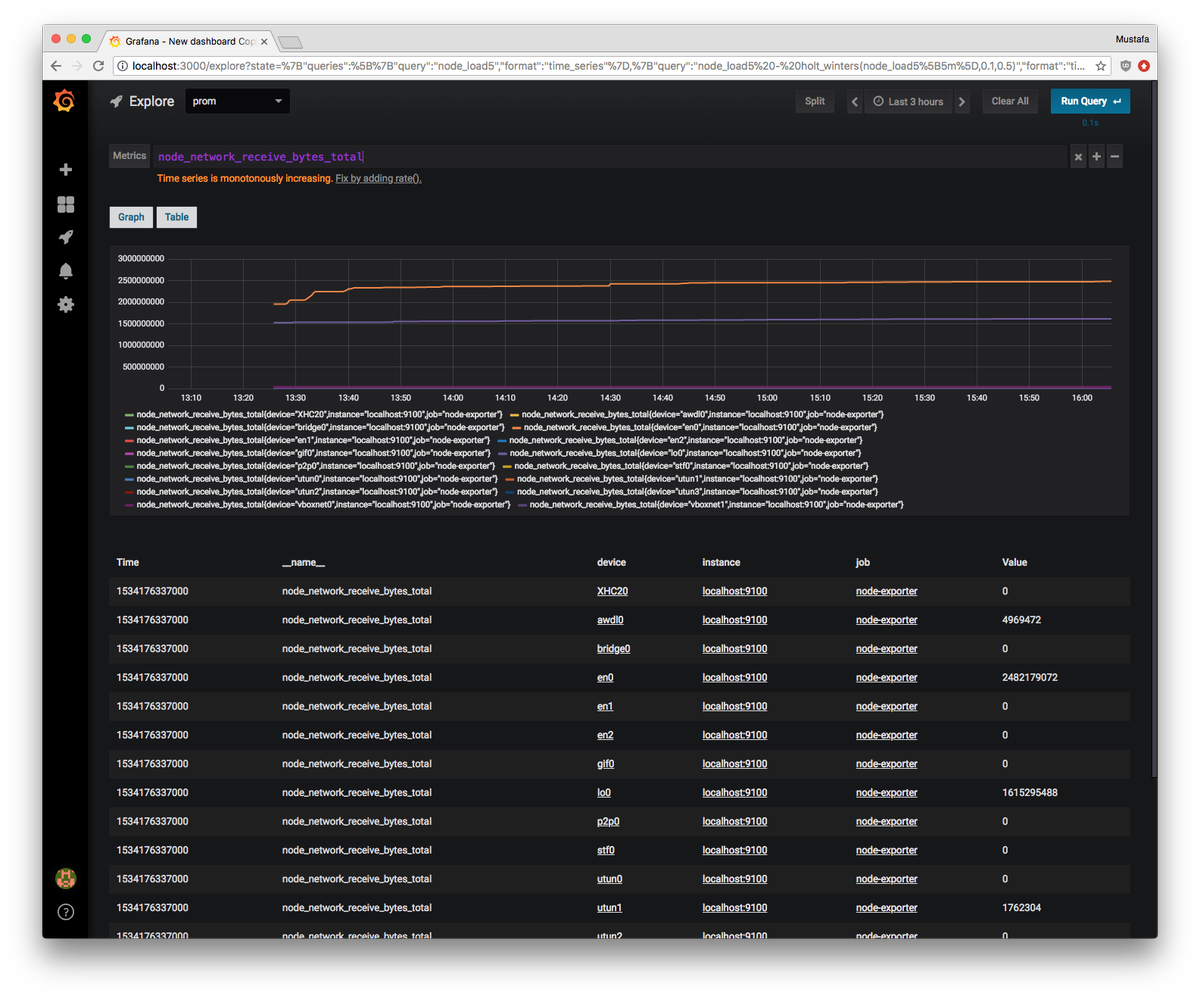Click the en0 device link
The height and width of the screenshot is (999, 1200).
pos(605,677)
